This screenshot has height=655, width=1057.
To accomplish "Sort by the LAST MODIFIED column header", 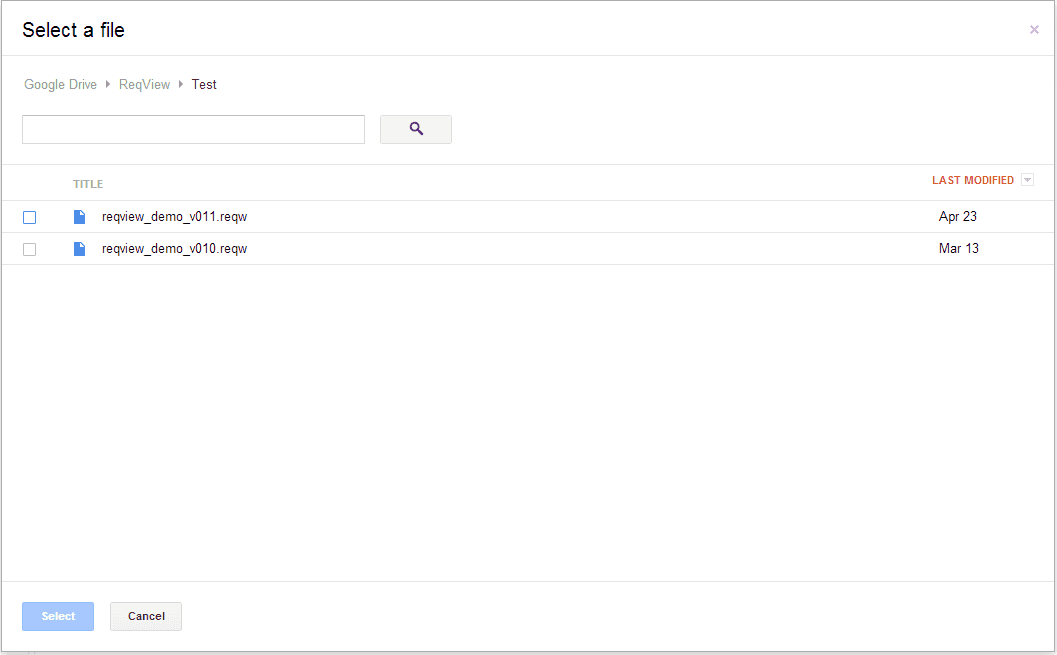I will pos(973,180).
